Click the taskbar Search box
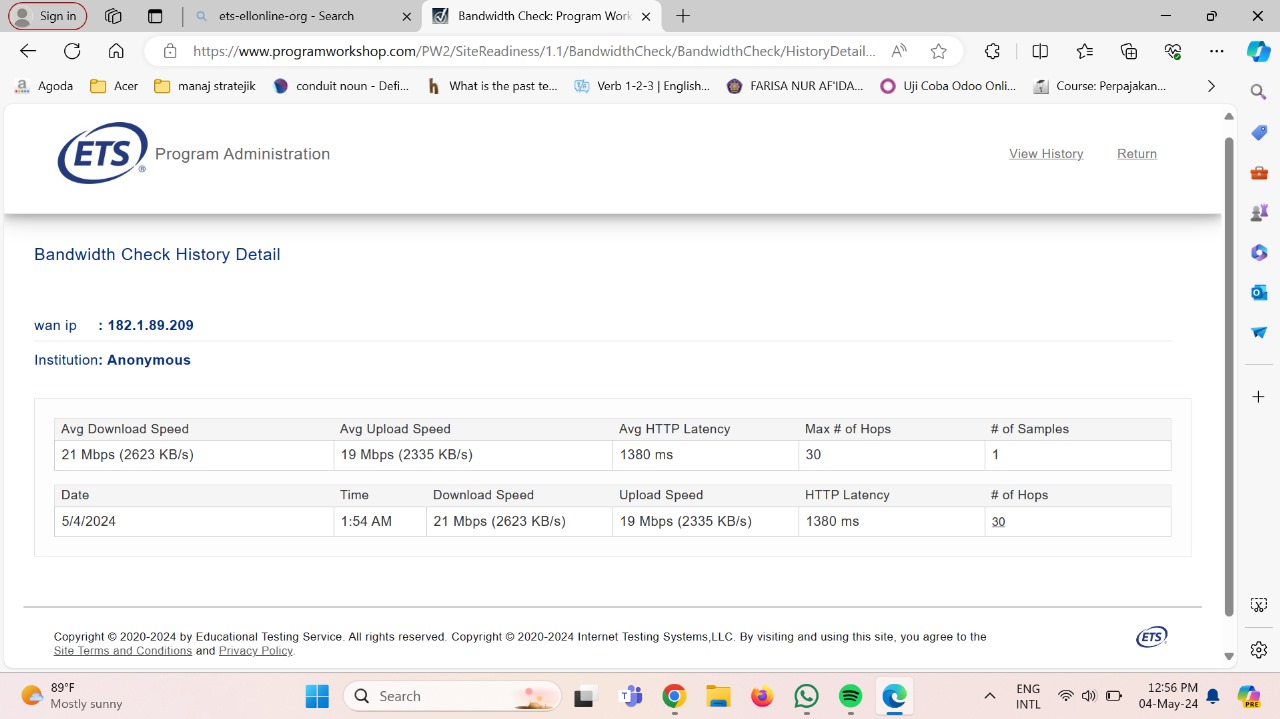1280x719 pixels. (x=452, y=696)
